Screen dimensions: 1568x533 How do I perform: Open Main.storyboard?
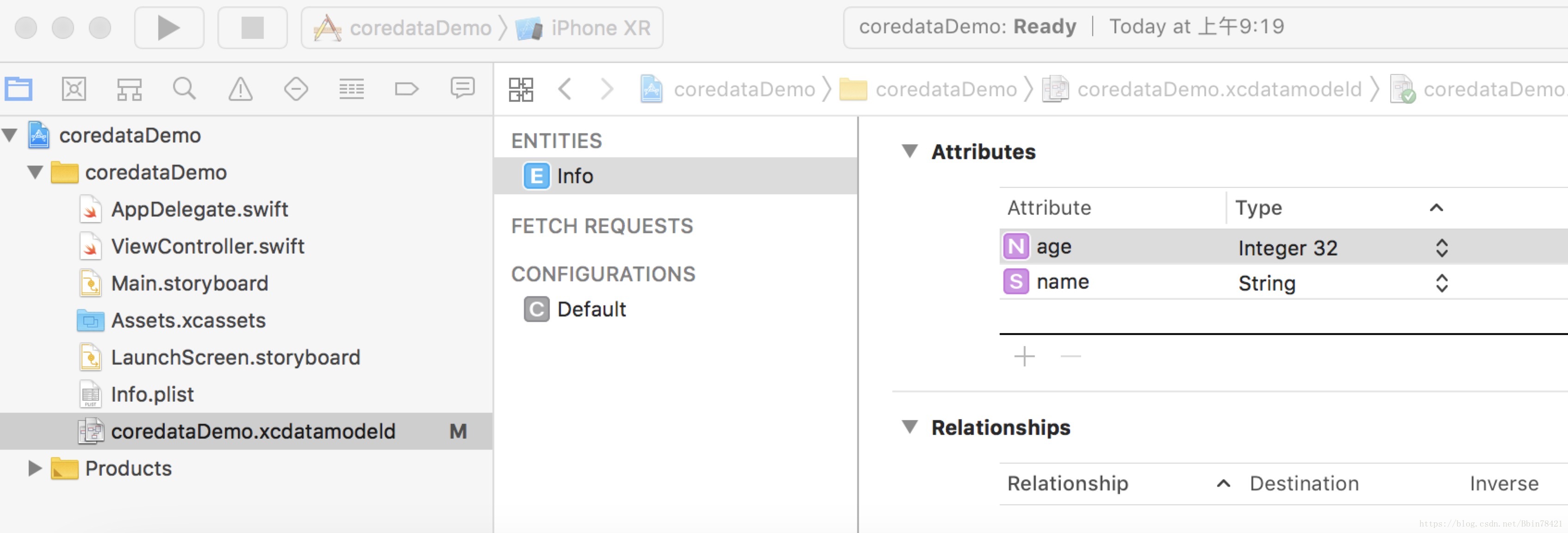tap(174, 284)
